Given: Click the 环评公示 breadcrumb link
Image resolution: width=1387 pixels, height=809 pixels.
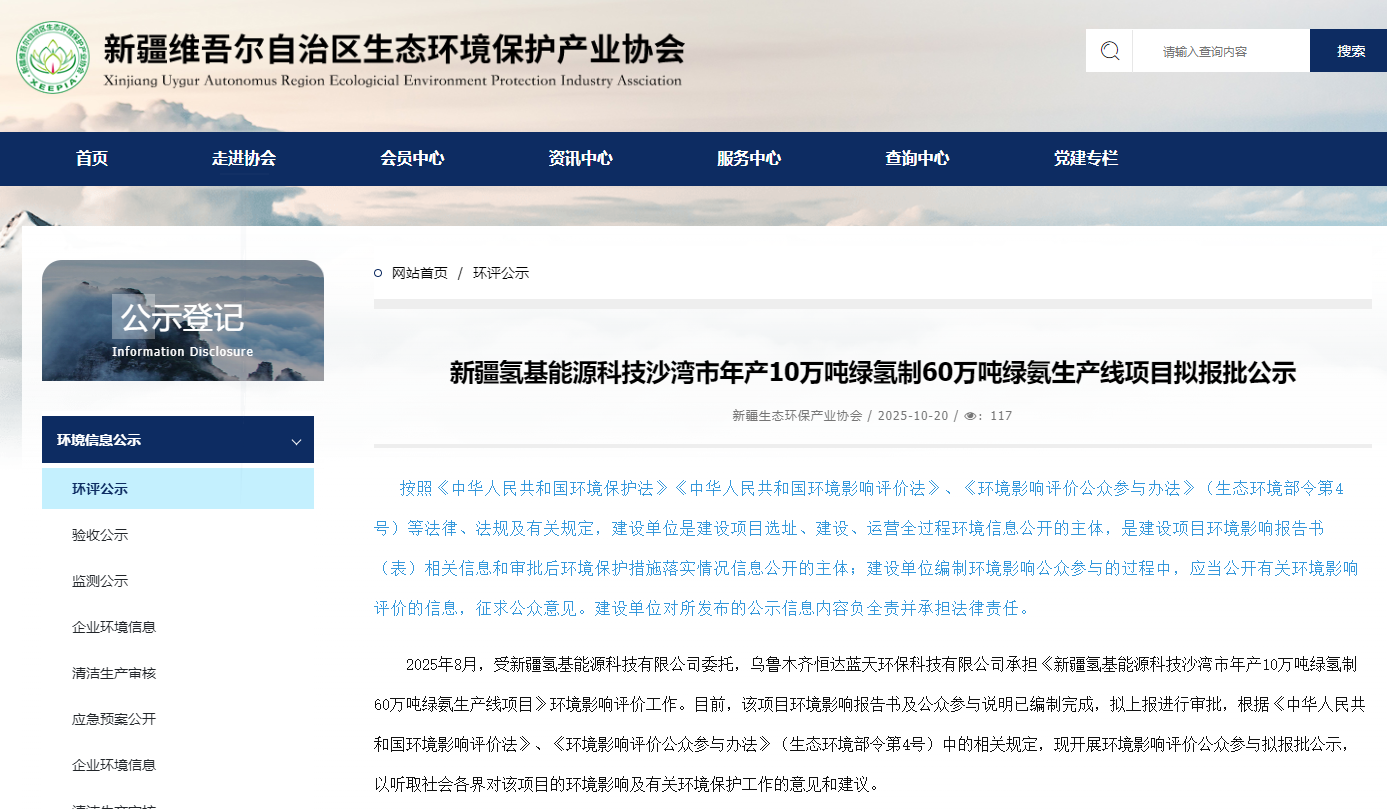Looking at the screenshot, I should (x=501, y=273).
